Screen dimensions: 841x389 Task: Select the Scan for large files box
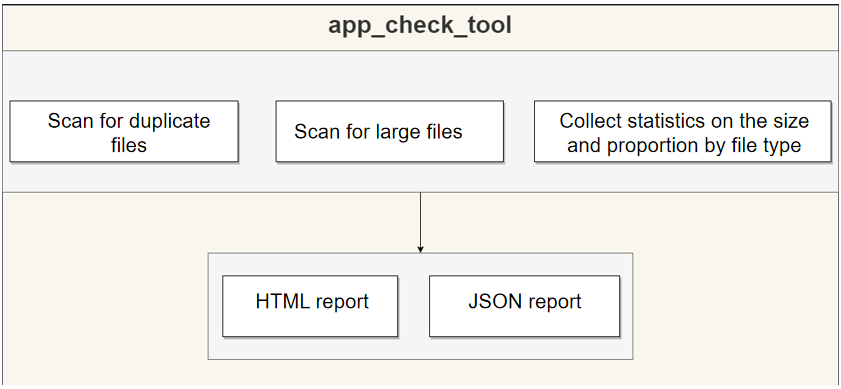click(x=389, y=131)
